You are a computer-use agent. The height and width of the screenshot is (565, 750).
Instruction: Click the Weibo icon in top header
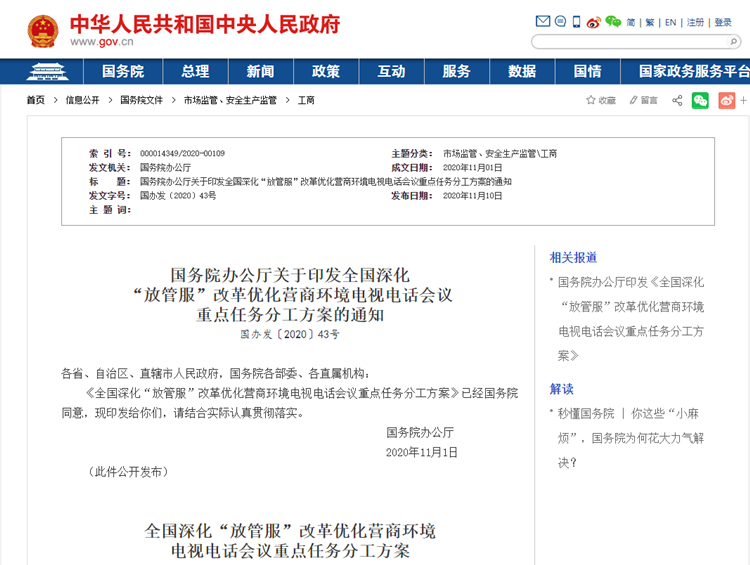(x=593, y=22)
